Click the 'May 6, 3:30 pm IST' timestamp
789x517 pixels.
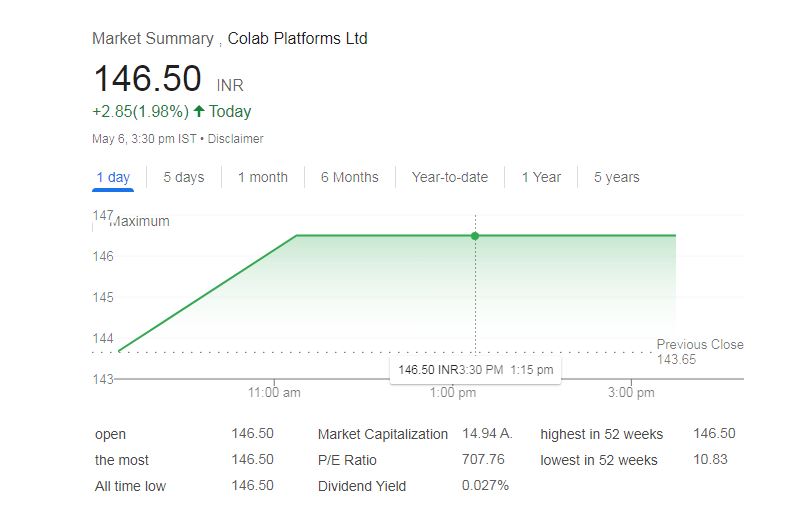pos(144,139)
